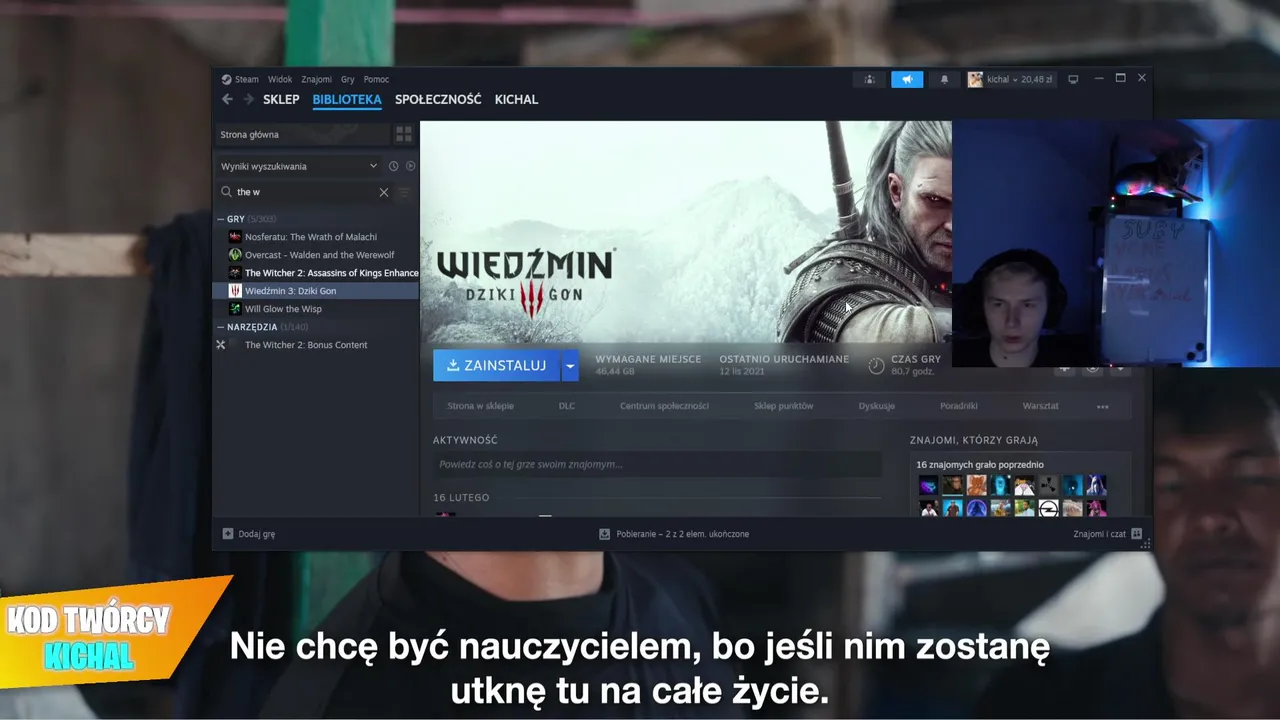The width and height of the screenshot is (1280, 720).
Task: Click the Strona główna button
Action: [303, 134]
